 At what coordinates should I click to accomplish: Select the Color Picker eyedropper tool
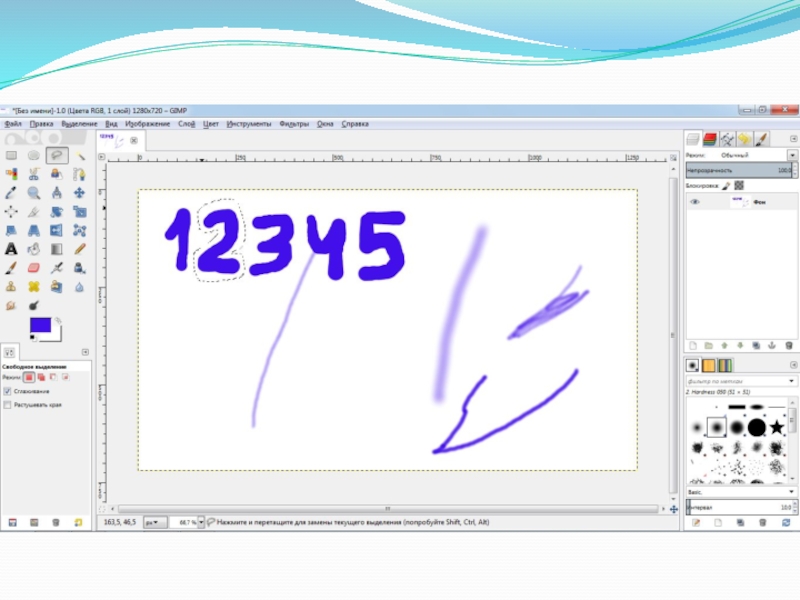click(11, 193)
